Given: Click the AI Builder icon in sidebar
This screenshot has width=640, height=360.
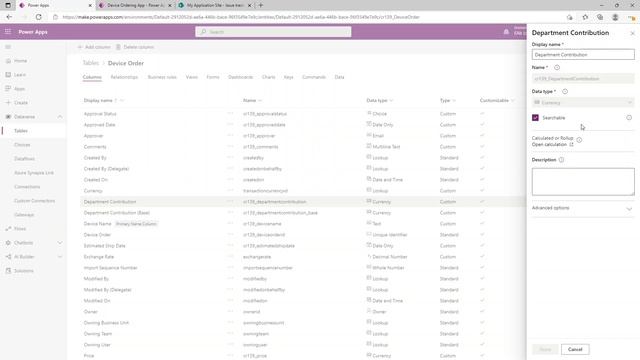Looking at the screenshot, I should [8, 257].
